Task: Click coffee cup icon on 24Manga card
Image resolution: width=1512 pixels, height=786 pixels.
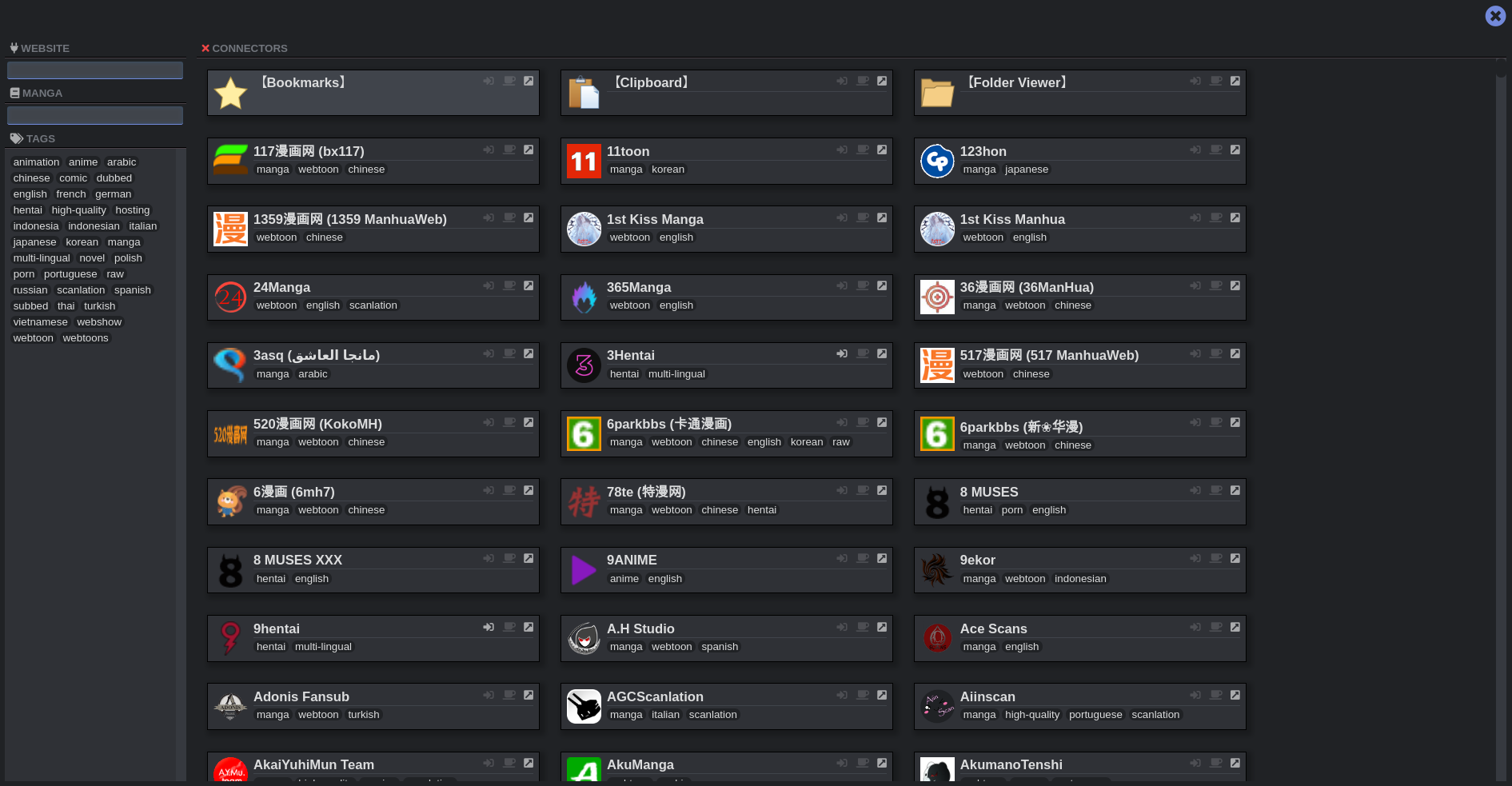Action: (x=509, y=285)
